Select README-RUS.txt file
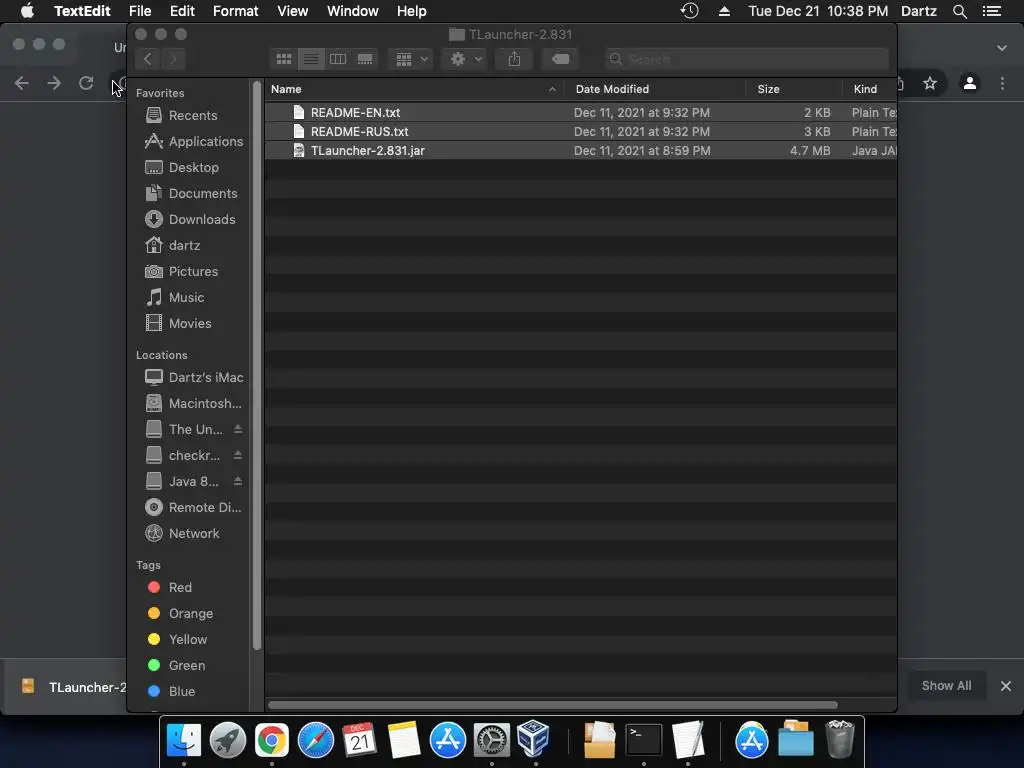 [581, 131]
